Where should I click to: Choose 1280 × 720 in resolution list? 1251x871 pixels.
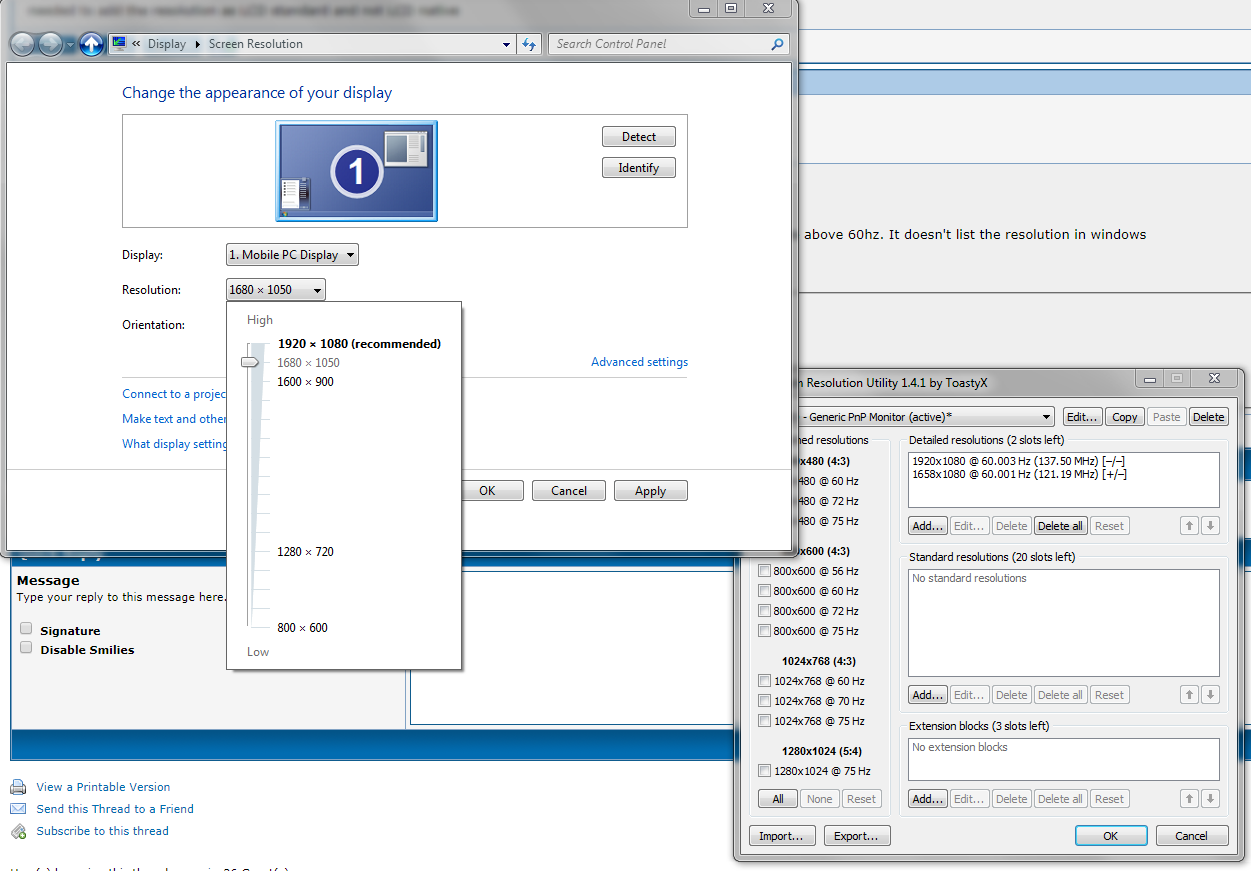coord(305,552)
